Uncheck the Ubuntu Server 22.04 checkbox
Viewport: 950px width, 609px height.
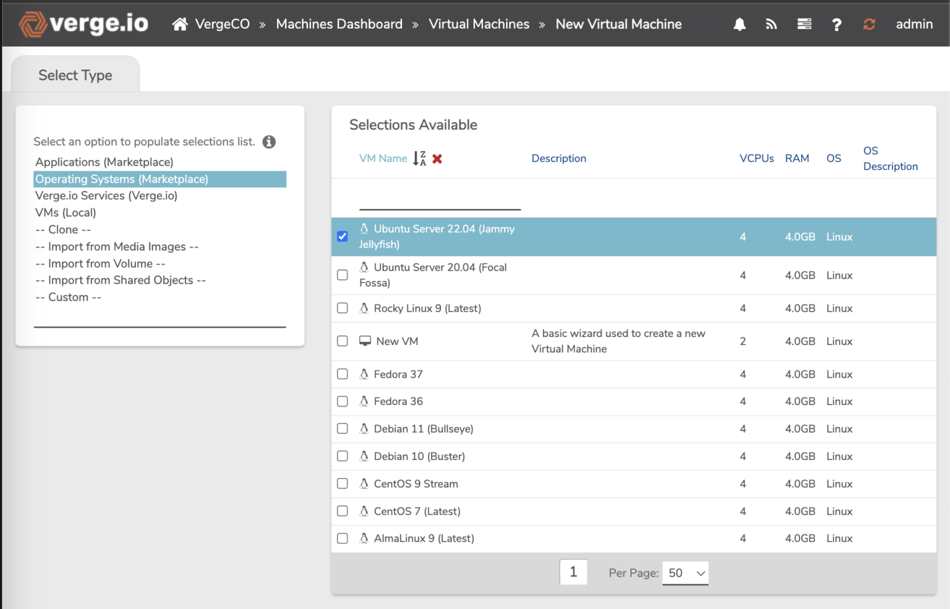click(342, 237)
